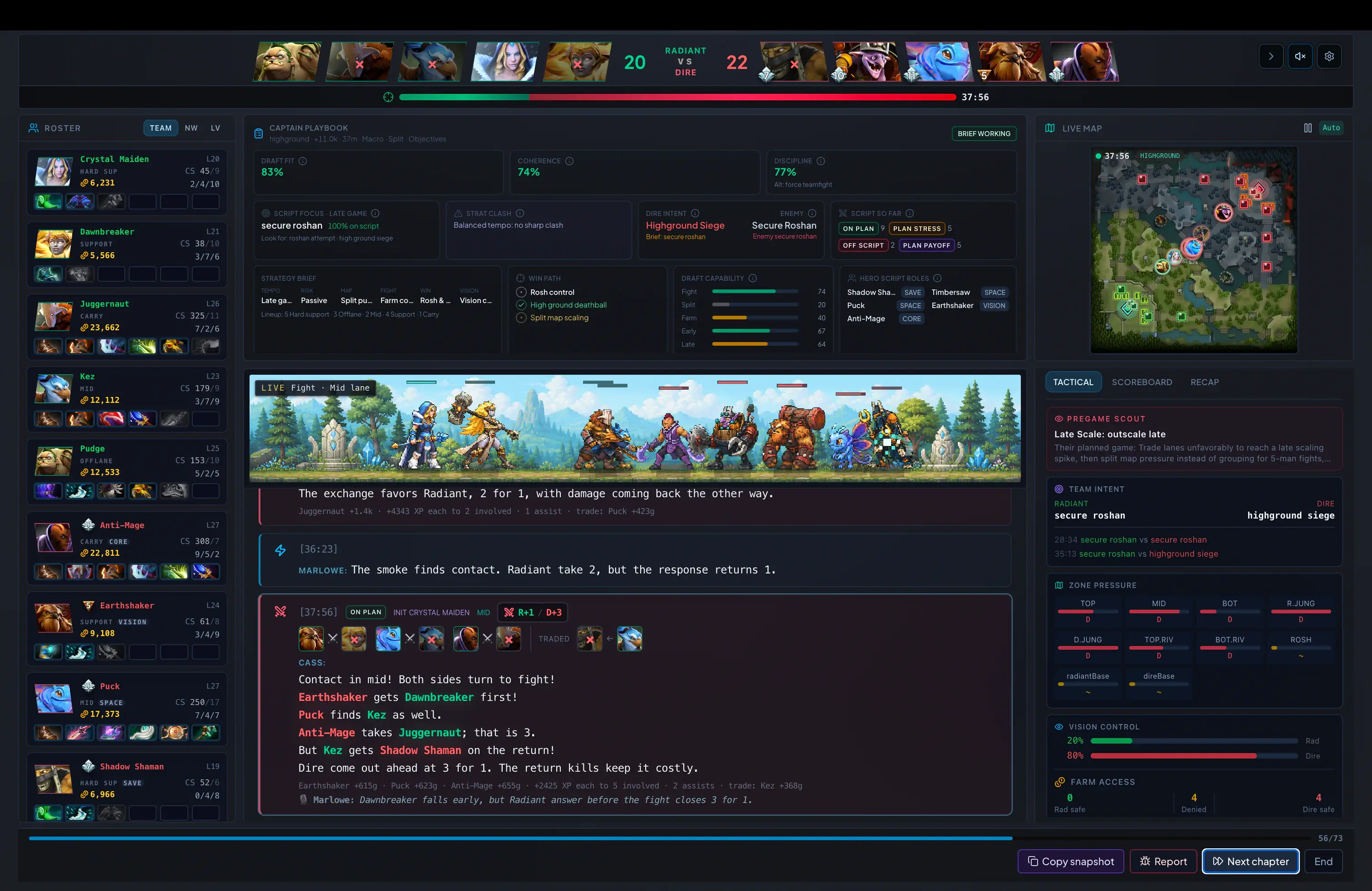Viewport: 1372px width, 891px height.
Task: Click the live minimap
Action: point(1194,250)
